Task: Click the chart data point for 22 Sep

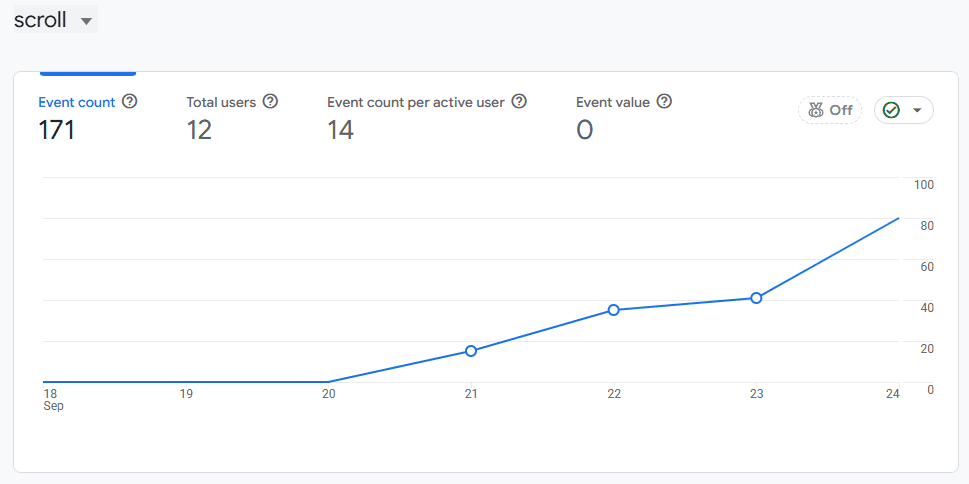Action: [x=614, y=310]
